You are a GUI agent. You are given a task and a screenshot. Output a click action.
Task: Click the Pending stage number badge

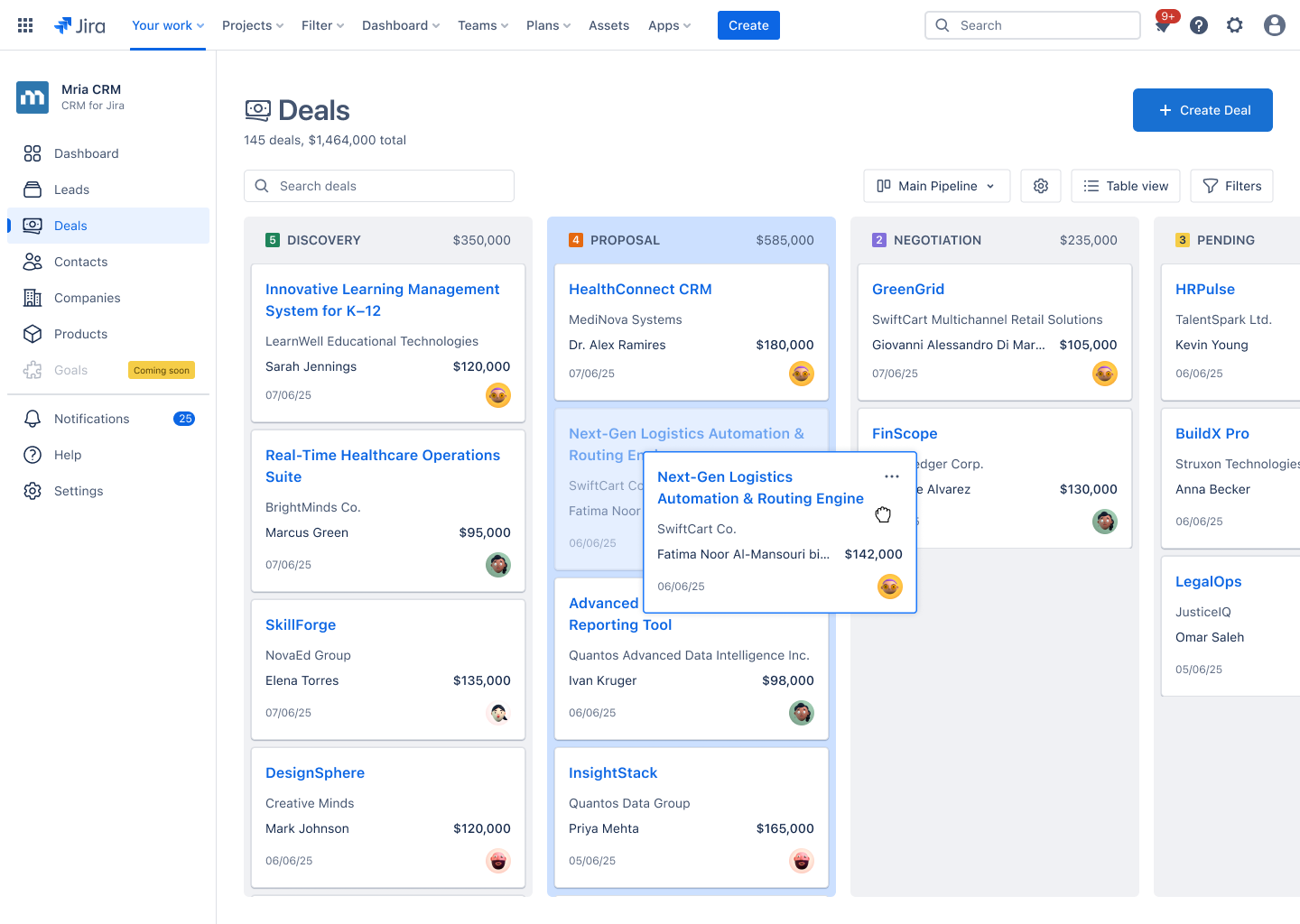coord(1183,240)
